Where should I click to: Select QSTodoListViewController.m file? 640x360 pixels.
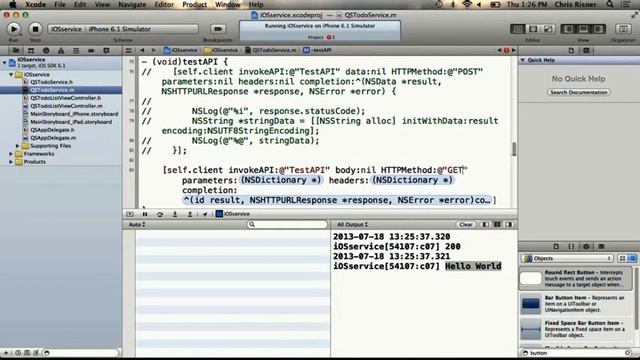point(66,106)
